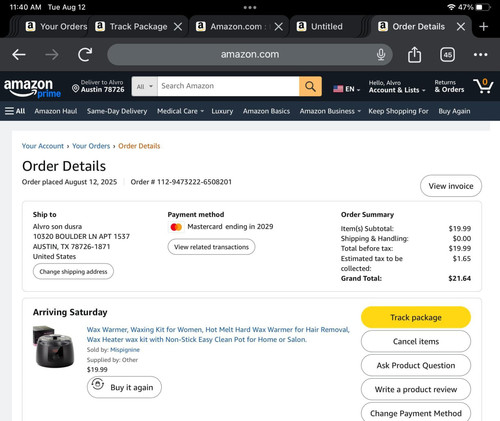Open the tab overview showing 45 tabs
This screenshot has height=421, width=500.
pyautogui.click(x=447, y=55)
